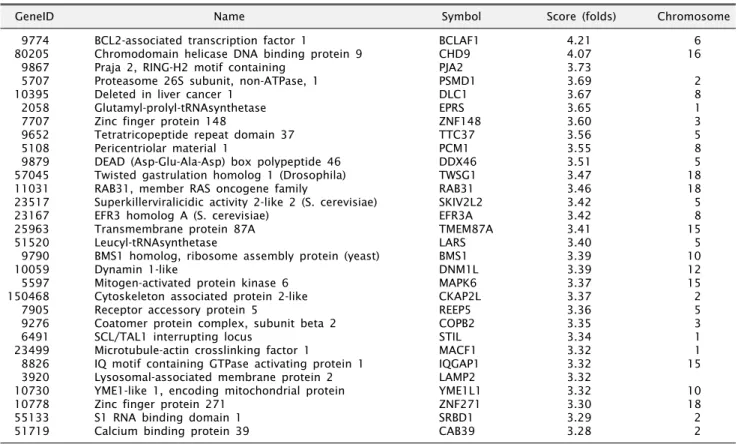Image resolution: width=741 pixels, height=444 pixels.
Task: Click the Score (folds) column header
Action: [581, 17]
